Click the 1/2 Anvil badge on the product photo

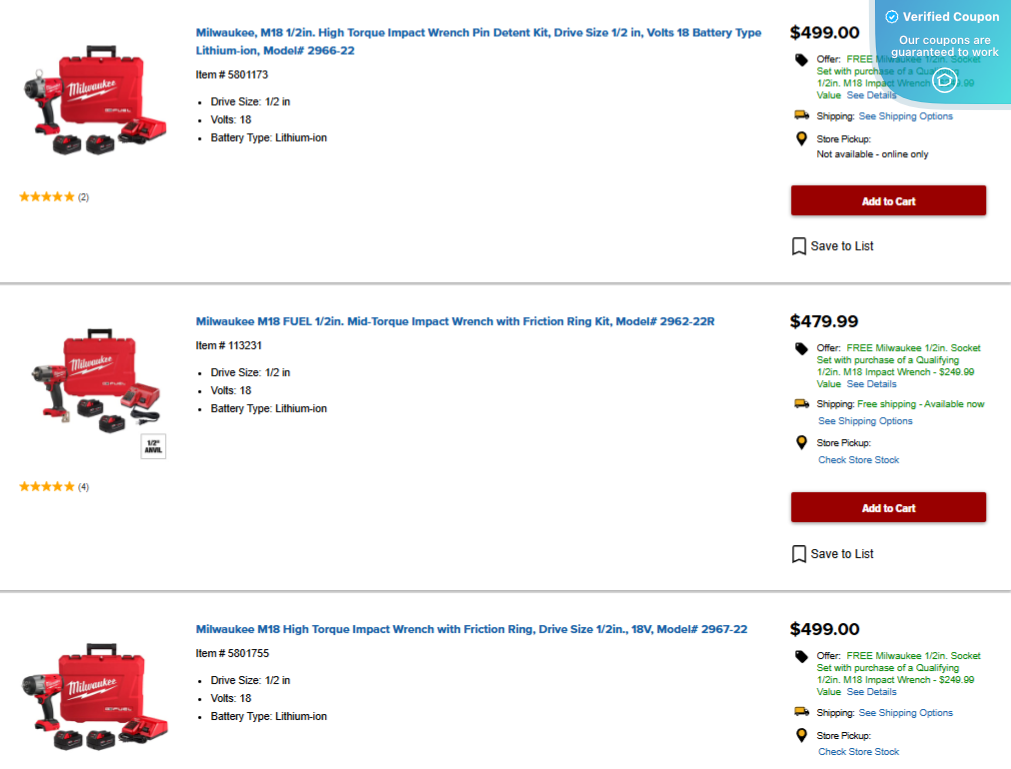tap(152, 445)
